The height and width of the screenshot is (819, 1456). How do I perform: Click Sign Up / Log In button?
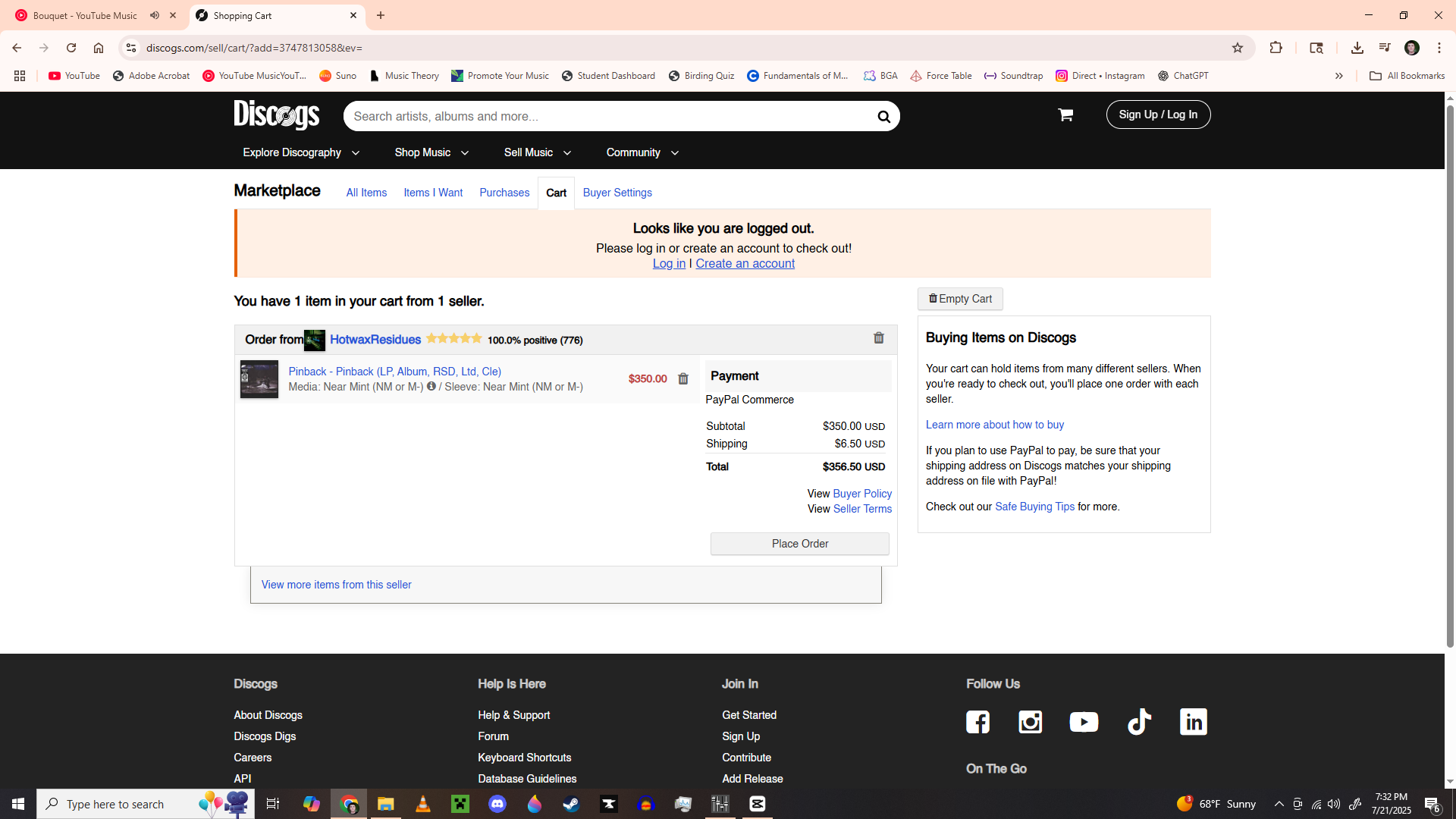[1158, 115]
